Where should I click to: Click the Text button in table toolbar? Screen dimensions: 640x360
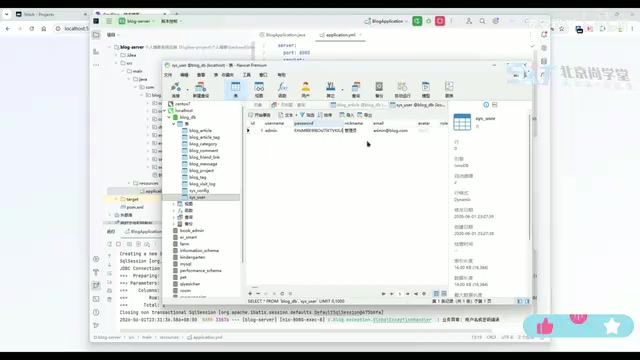click(x=285, y=115)
